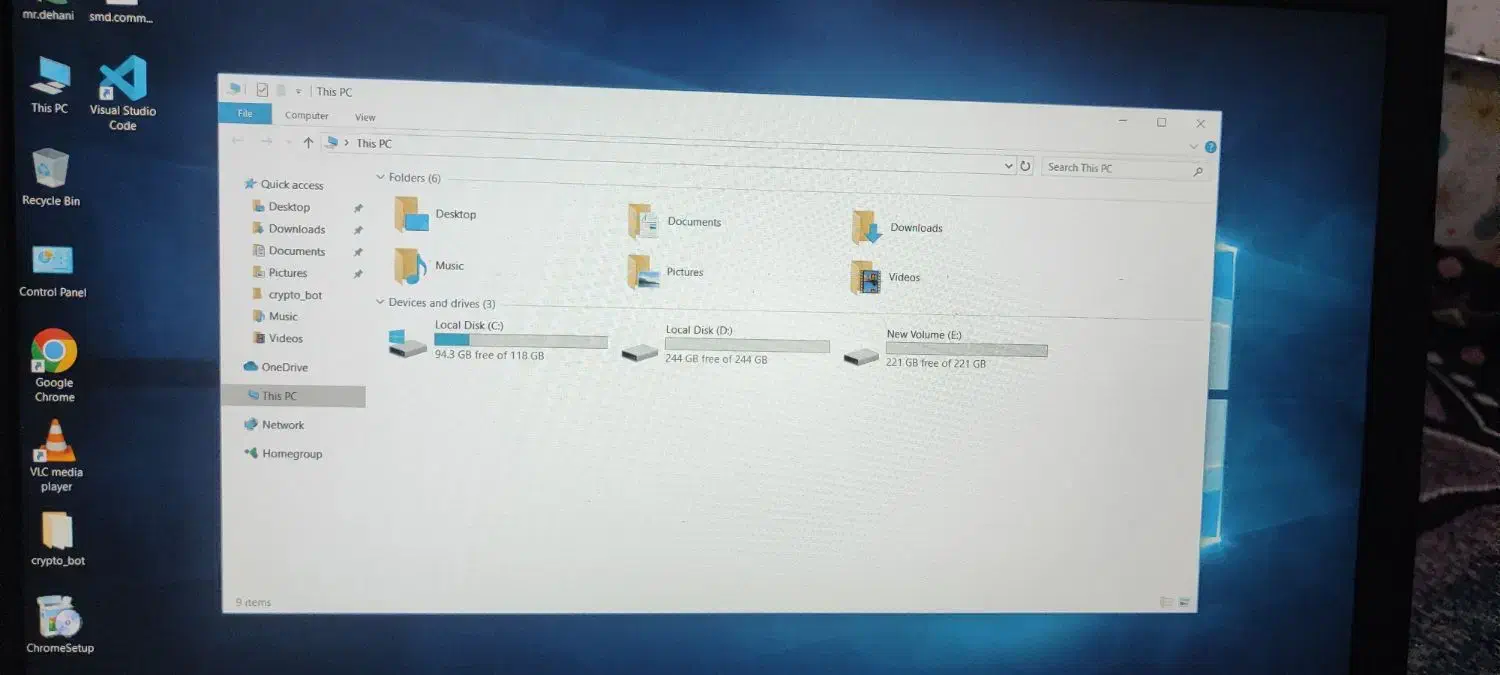This screenshot has width=1500, height=675.
Task: Select Network in the navigation pane
Action: pos(274,425)
